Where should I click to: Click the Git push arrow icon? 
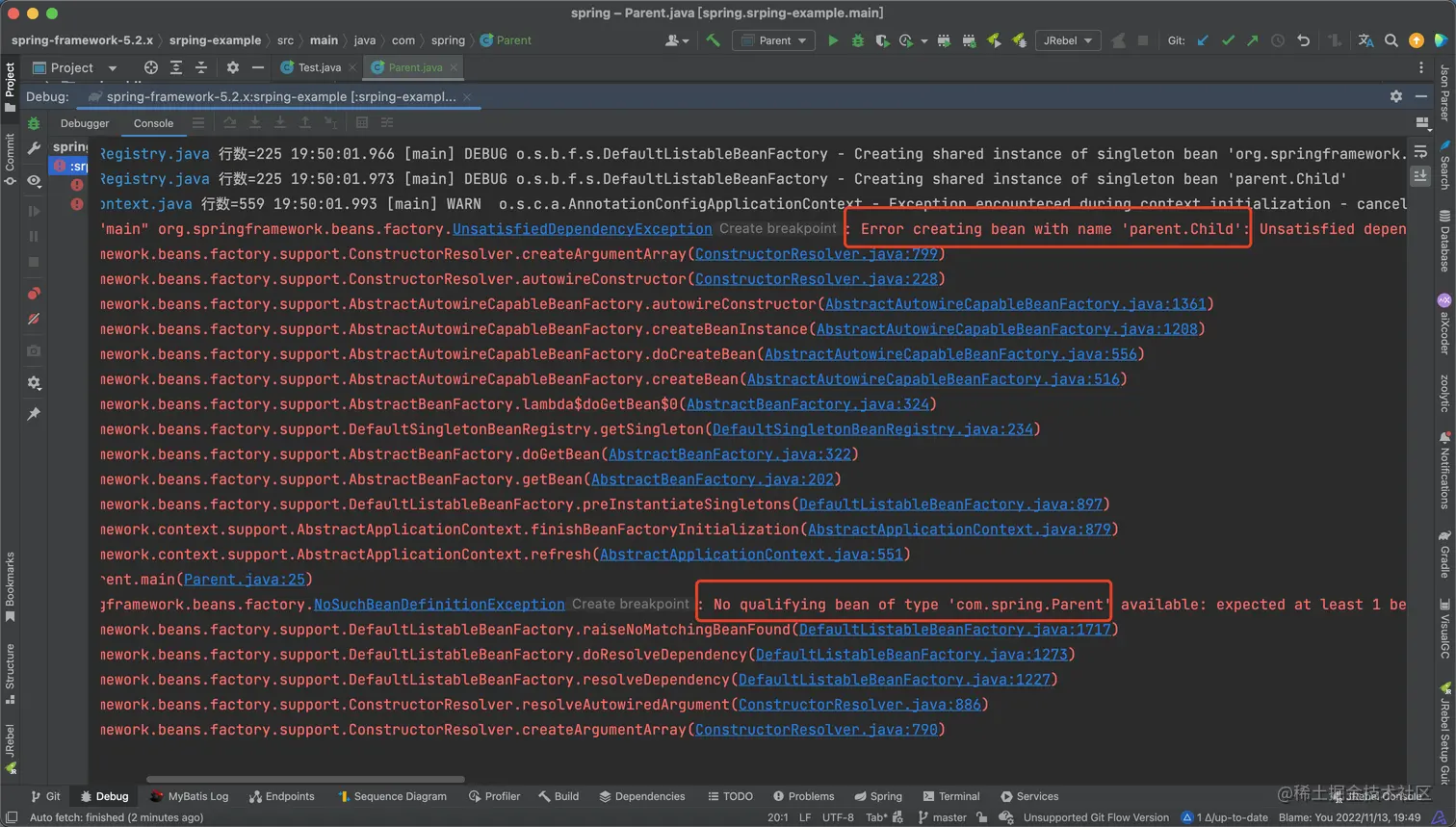click(1252, 40)
